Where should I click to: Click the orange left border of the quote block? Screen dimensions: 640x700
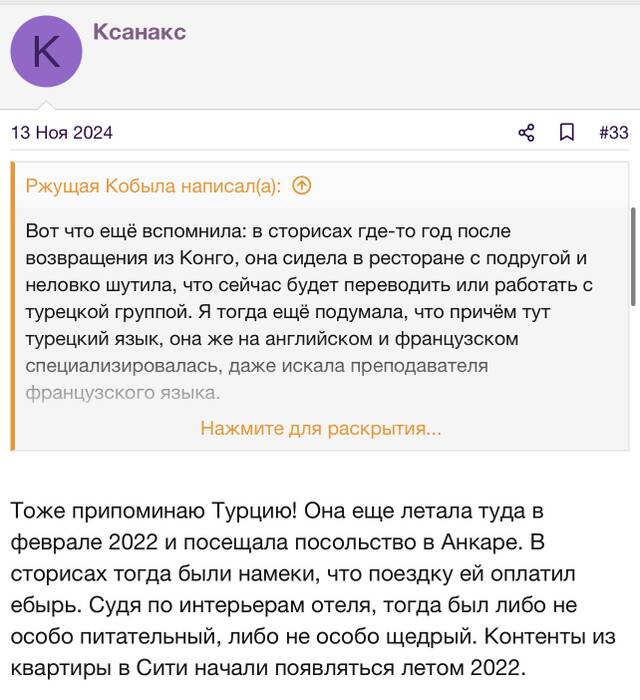click(12, 306)
